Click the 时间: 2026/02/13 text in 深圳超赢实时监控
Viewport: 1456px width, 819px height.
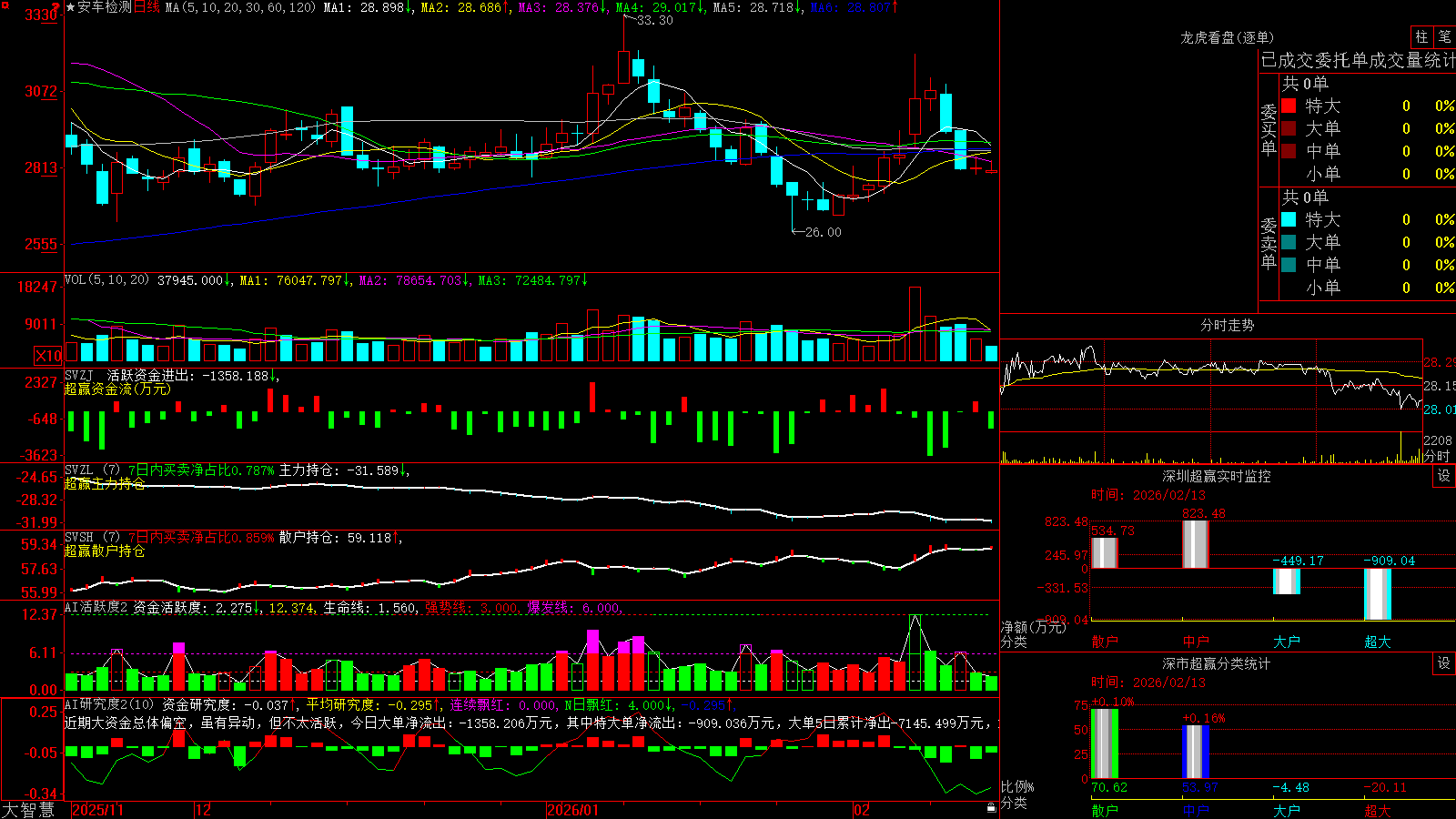tap(1148, 495)
